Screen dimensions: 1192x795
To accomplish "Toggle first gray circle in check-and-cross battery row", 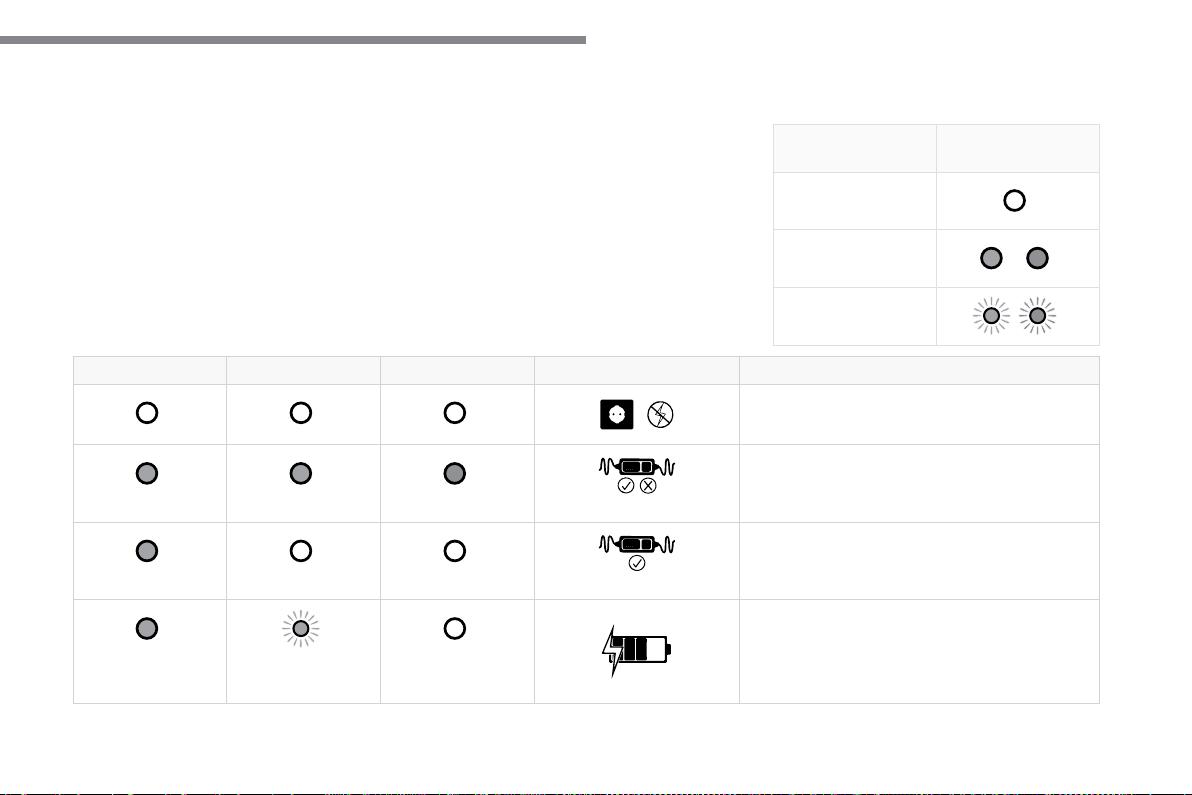I will (147, 474).
